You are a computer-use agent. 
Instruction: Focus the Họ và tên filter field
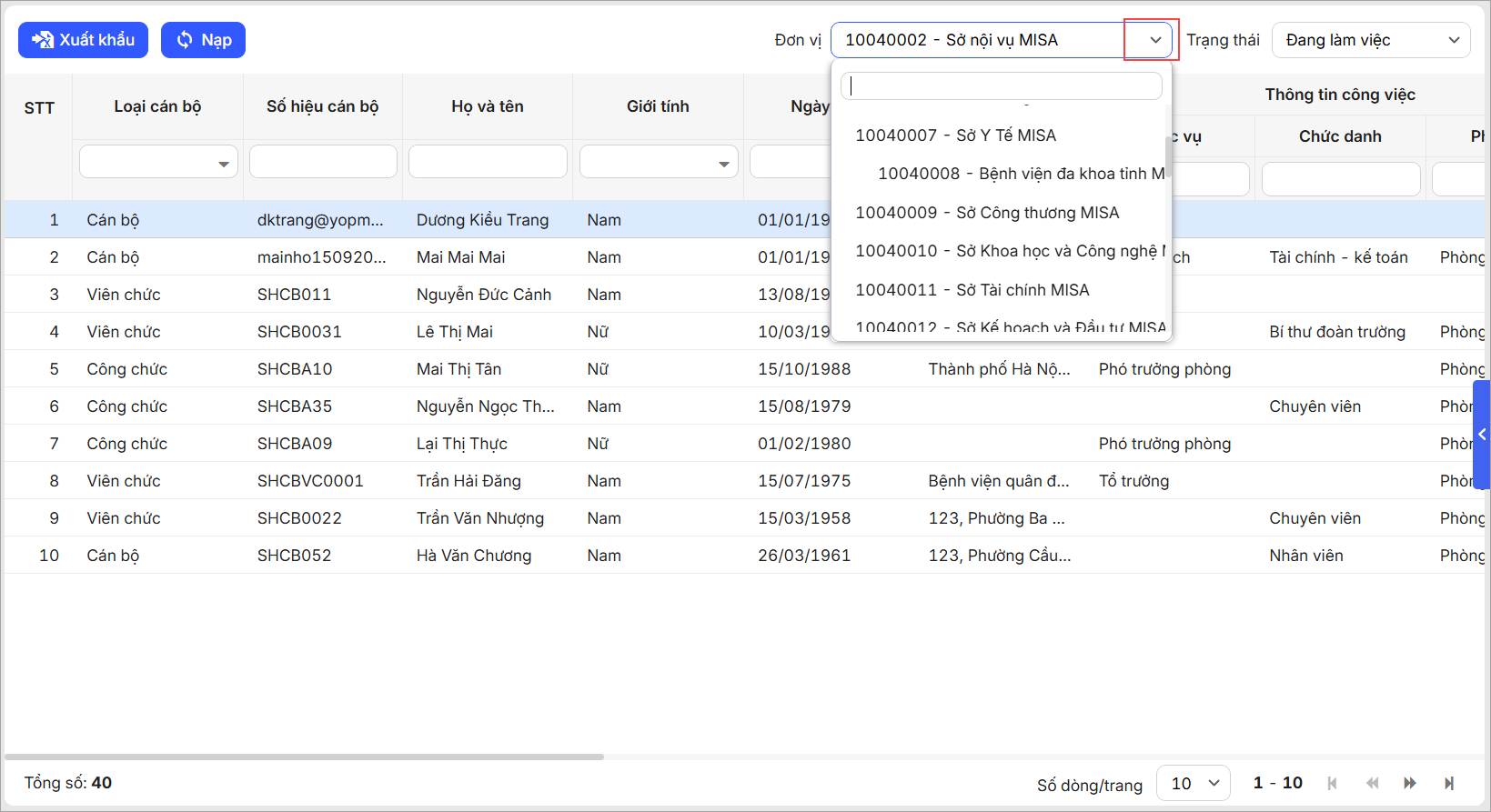tap(488, 162)
